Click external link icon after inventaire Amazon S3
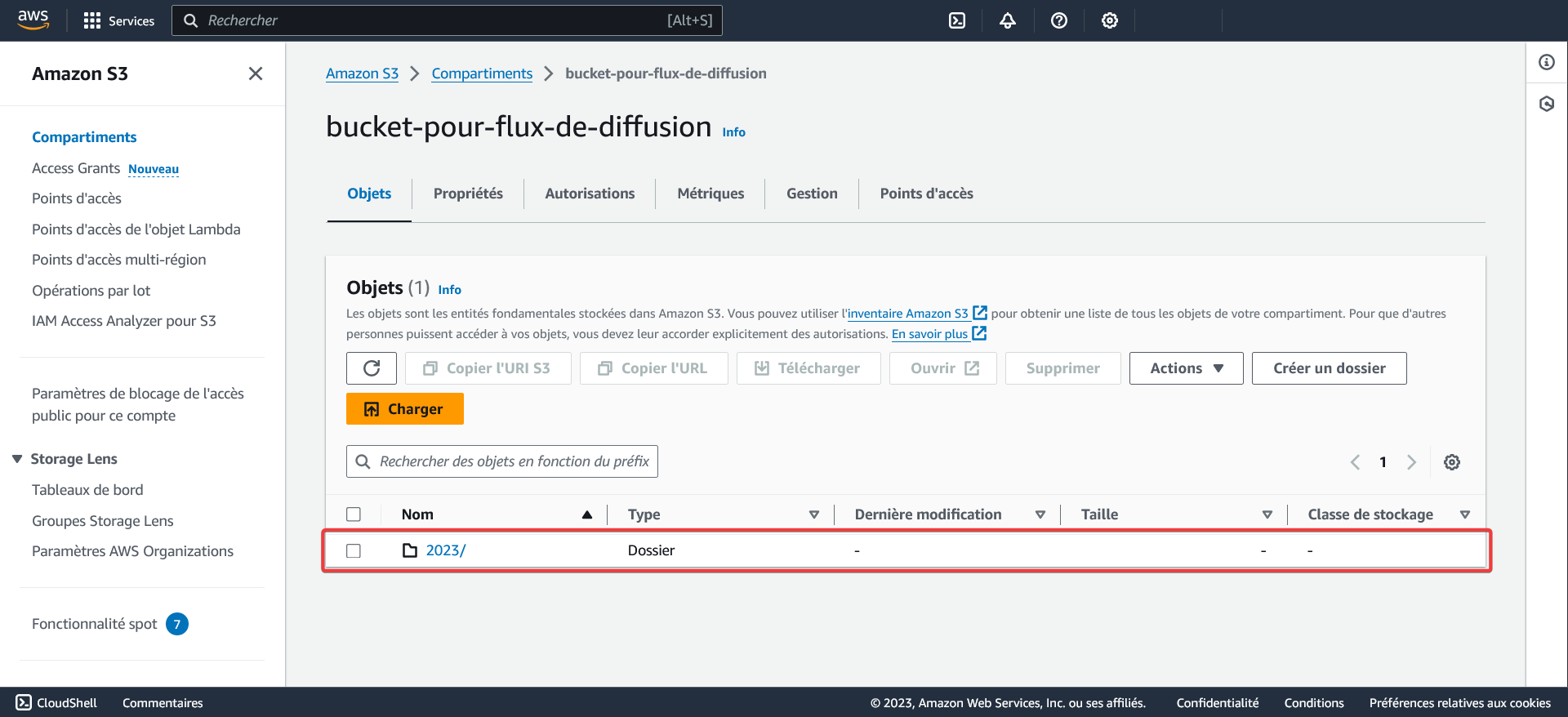Screen dimensions: 1568x717 coord(980,313)
